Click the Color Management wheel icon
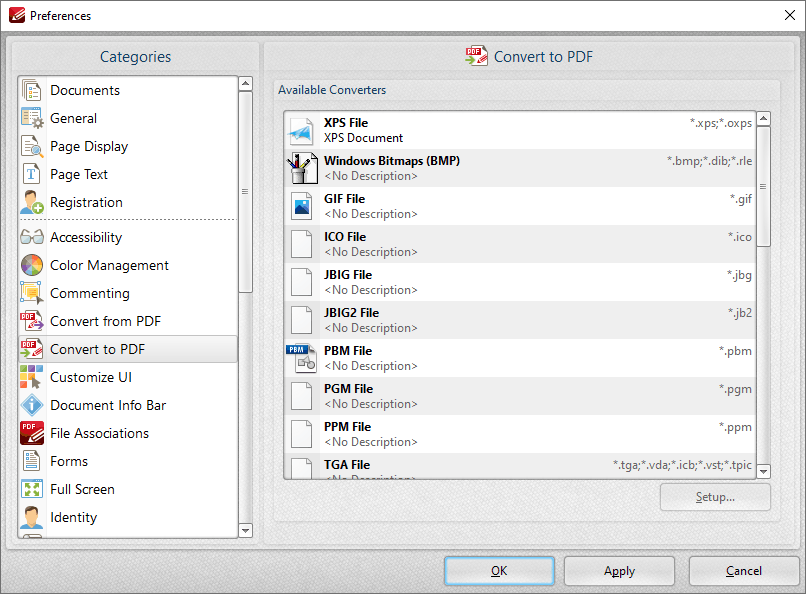The width and height of the screenshot is (806, 594). pyautogui.click(x=32, y=265)
